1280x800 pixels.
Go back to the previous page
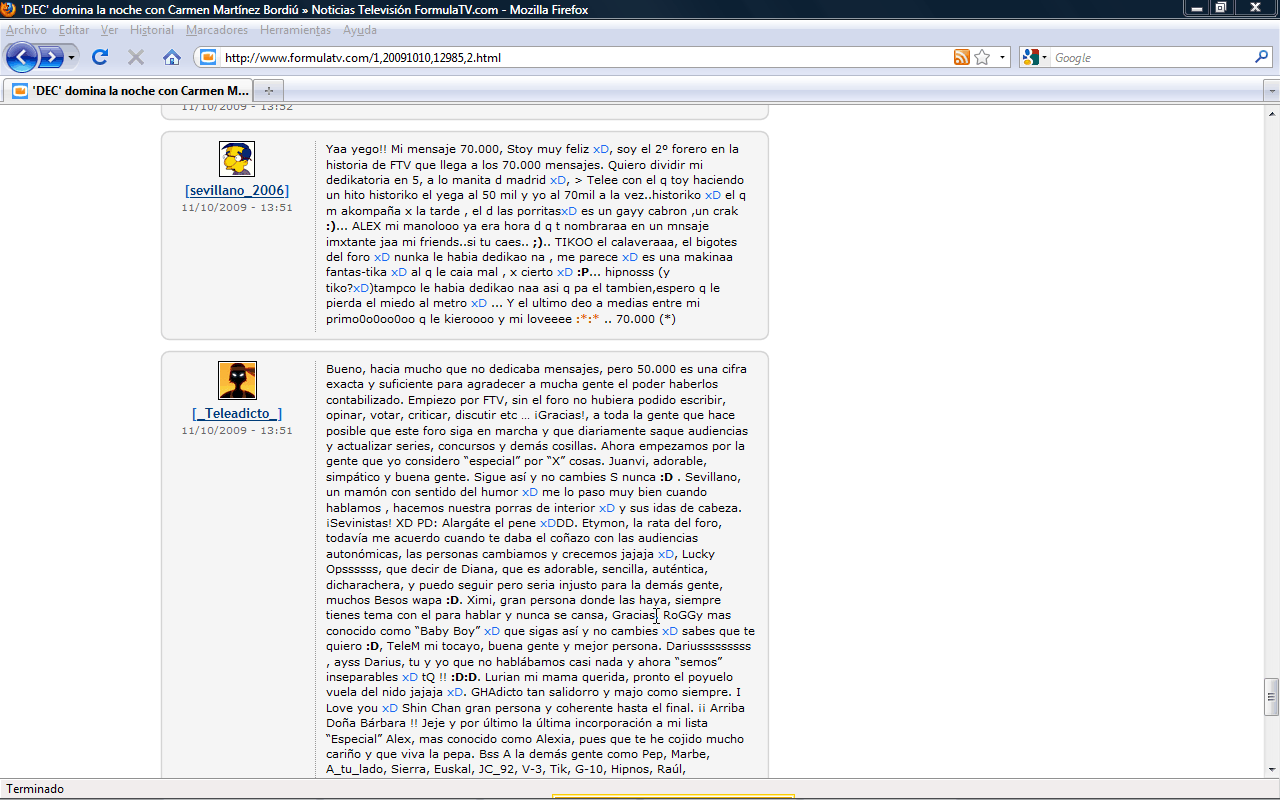click(22, 57)
